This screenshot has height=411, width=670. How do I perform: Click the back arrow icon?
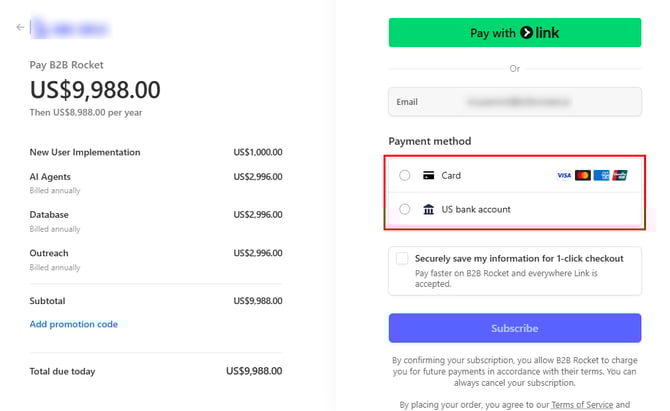(20, 27)
